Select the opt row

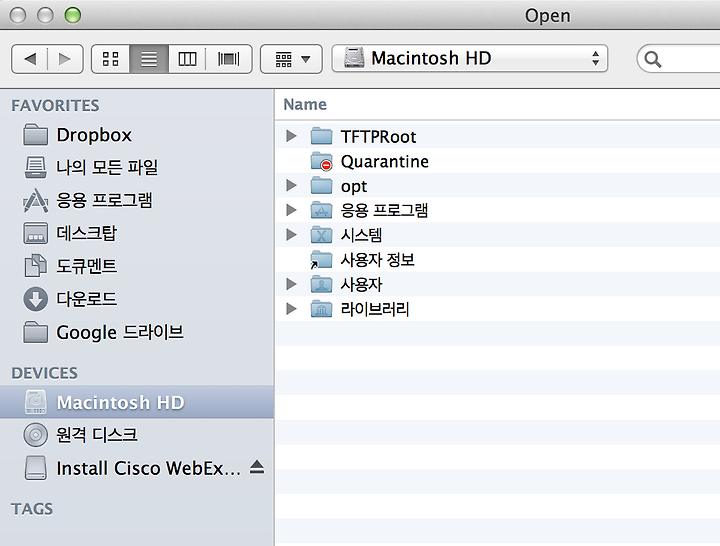pyautogui.click(x=498, y=186)
